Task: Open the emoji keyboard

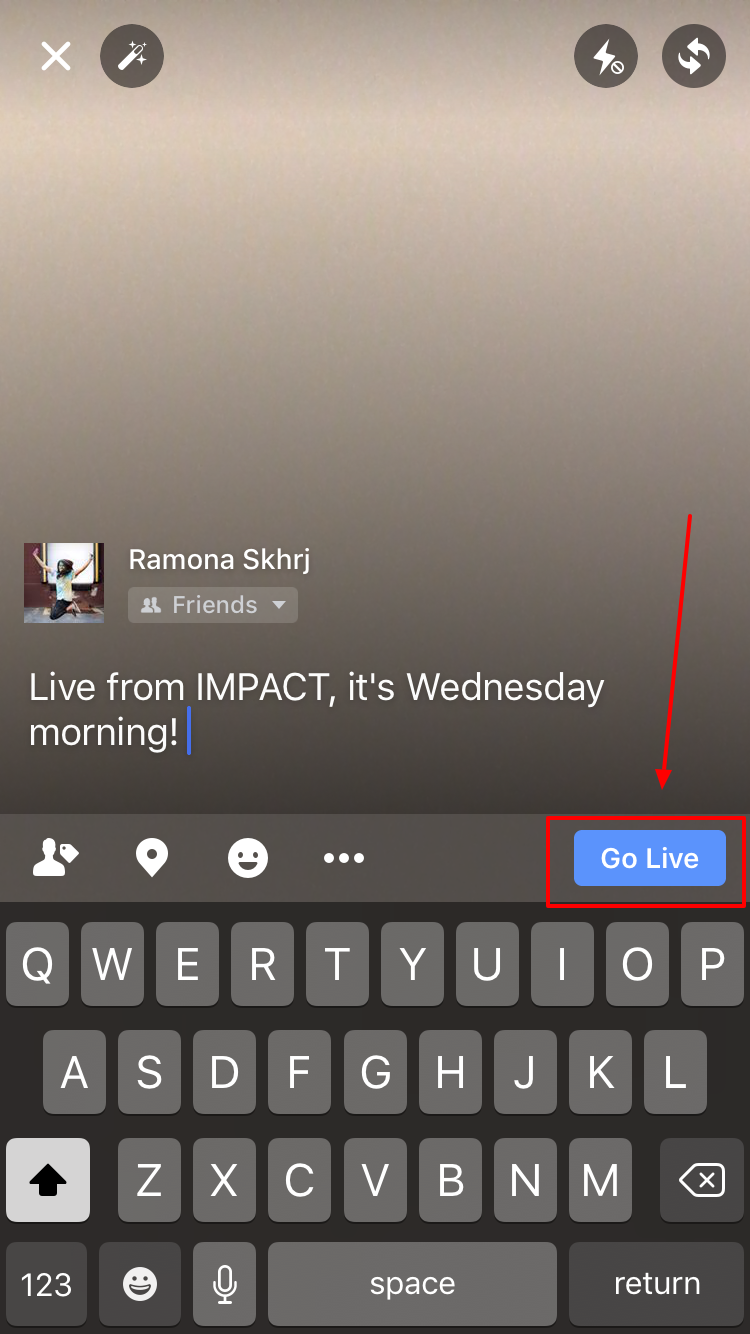Action: 140,1284
